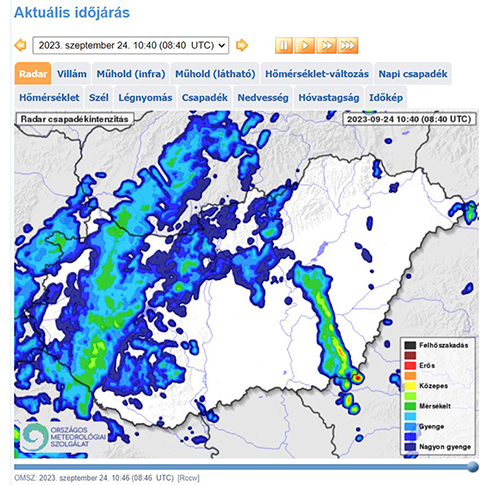Click the next time step arrow

[x=242, y=45]
